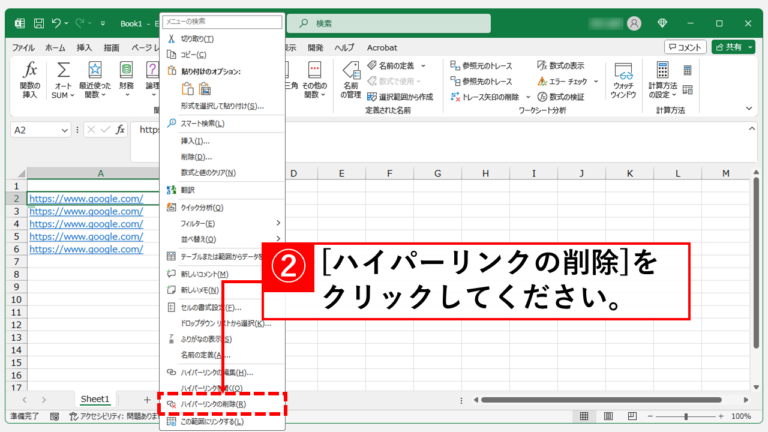This screenshot has width=768, height=432.
Task: Click the first paste option icon
Action: (x=187, y=89)
